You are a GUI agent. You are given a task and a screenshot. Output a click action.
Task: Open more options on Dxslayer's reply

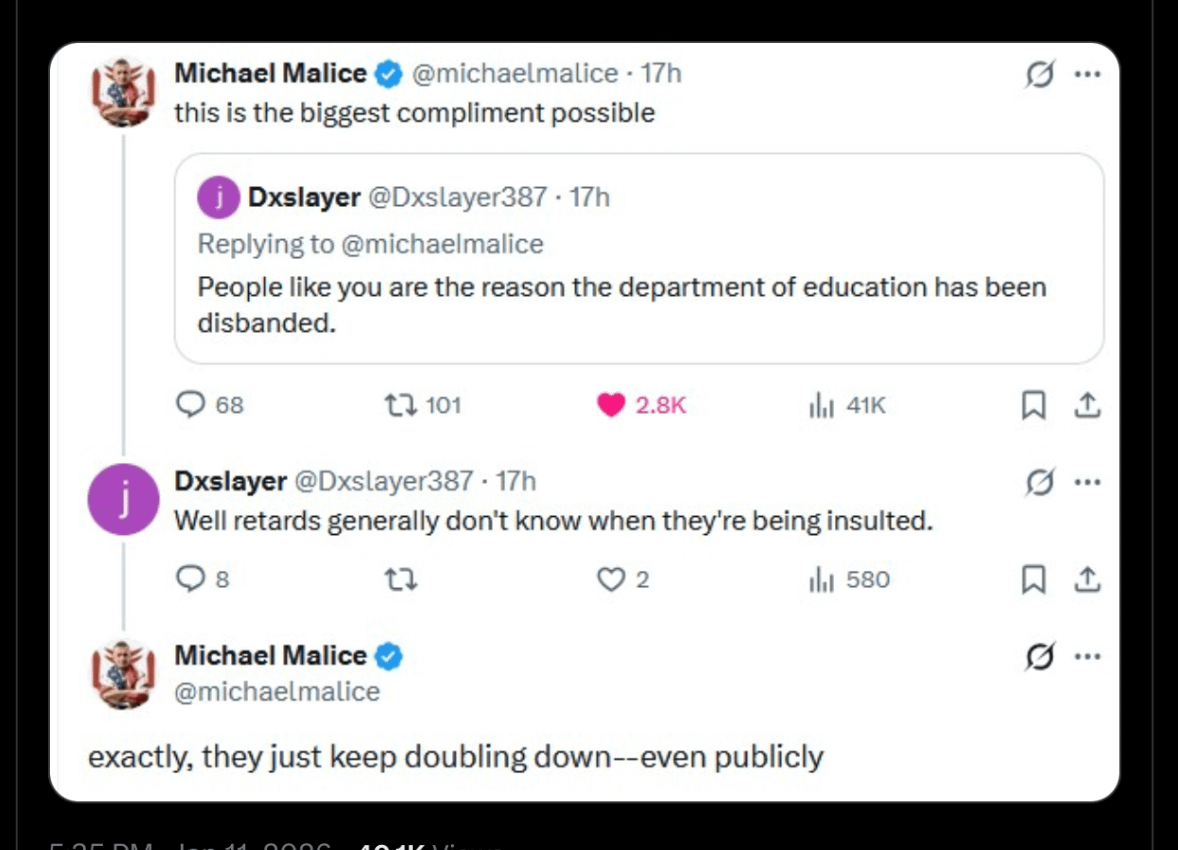click(1087, 482)
